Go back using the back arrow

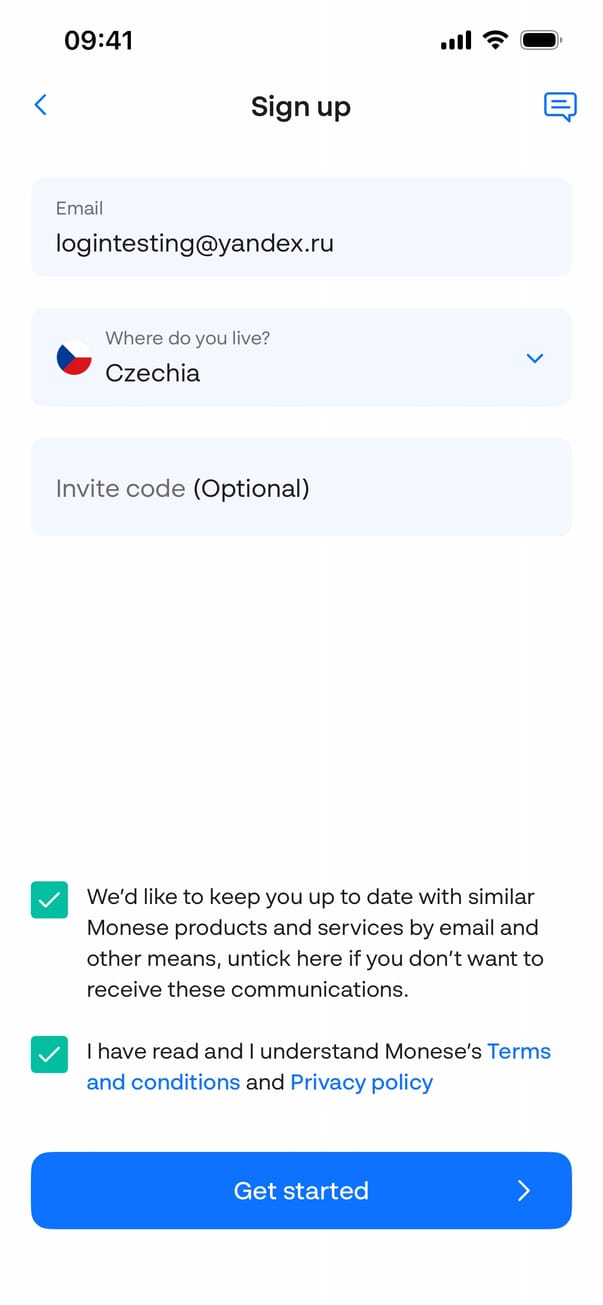tap(41, 105)
